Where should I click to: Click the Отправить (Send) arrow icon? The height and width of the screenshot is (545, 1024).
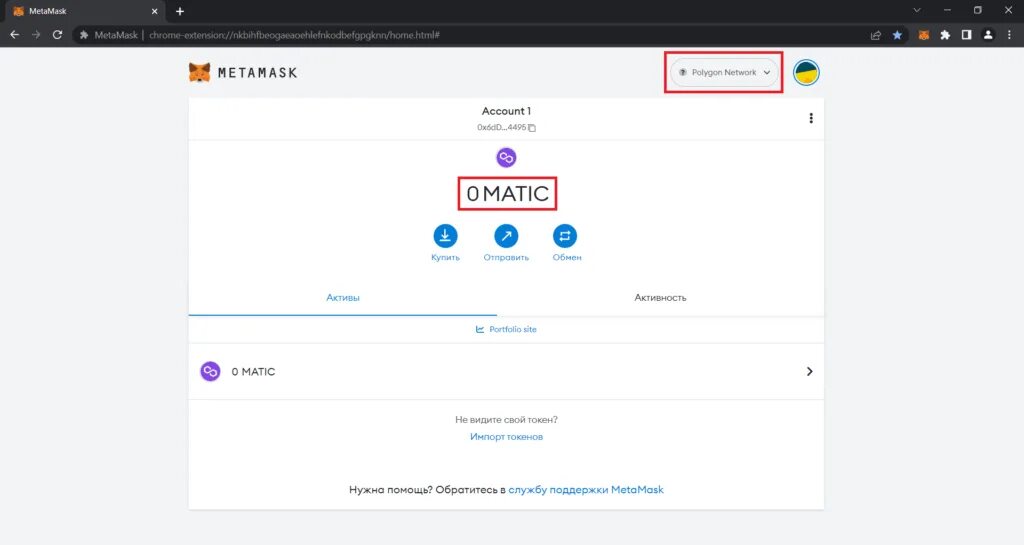506,236
